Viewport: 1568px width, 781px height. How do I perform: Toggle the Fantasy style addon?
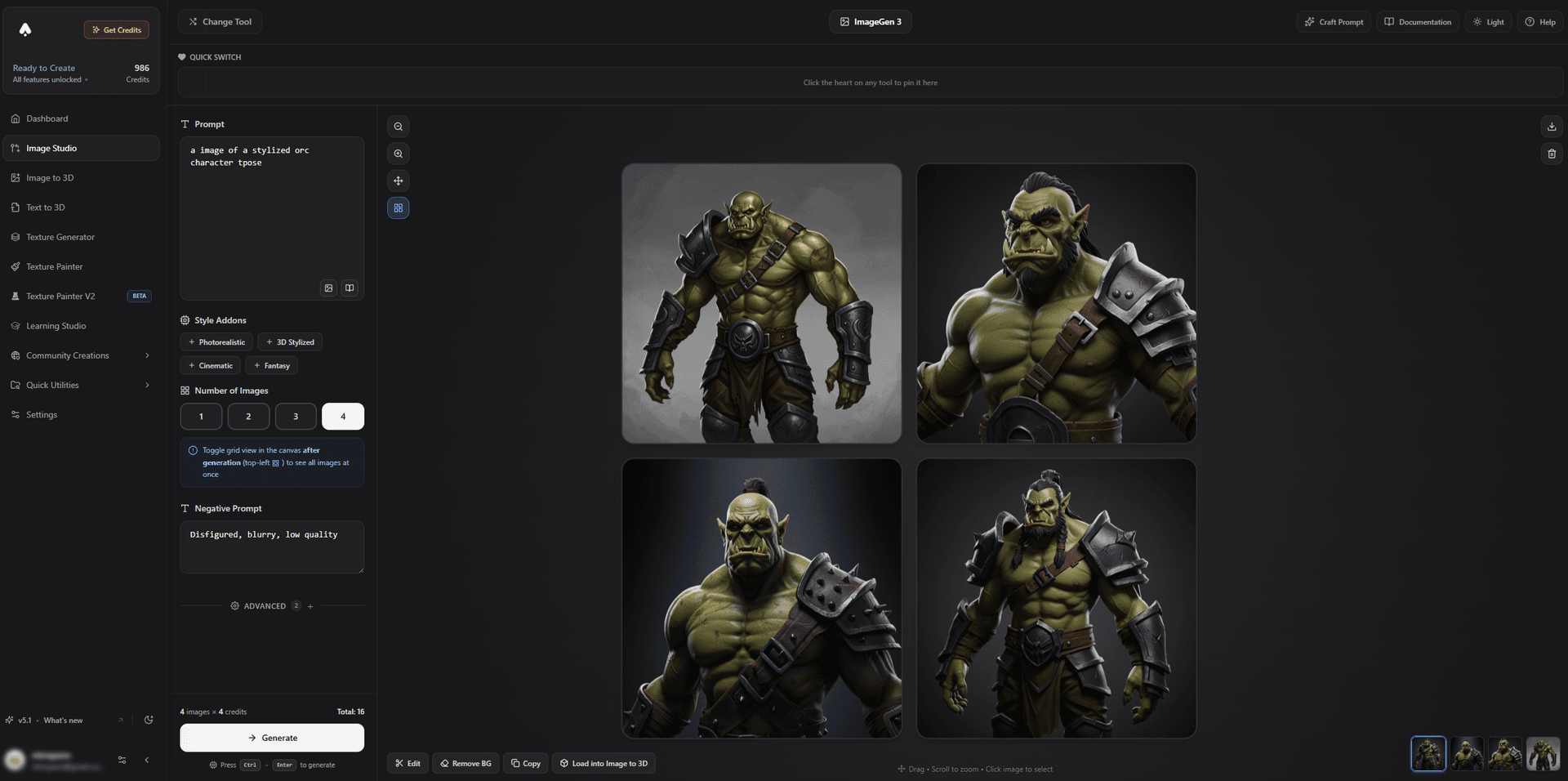pos(271,365)
